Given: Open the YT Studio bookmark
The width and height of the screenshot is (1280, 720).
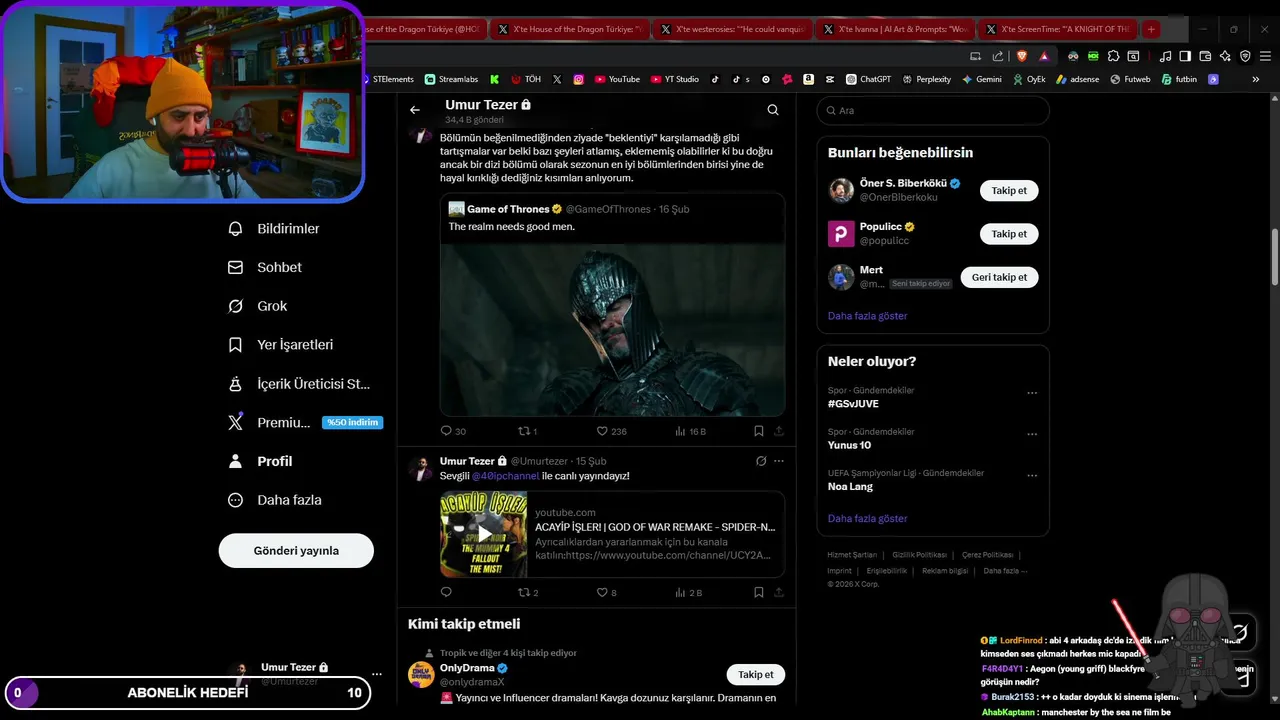Looking at the screenshot, I should [675, 79].
